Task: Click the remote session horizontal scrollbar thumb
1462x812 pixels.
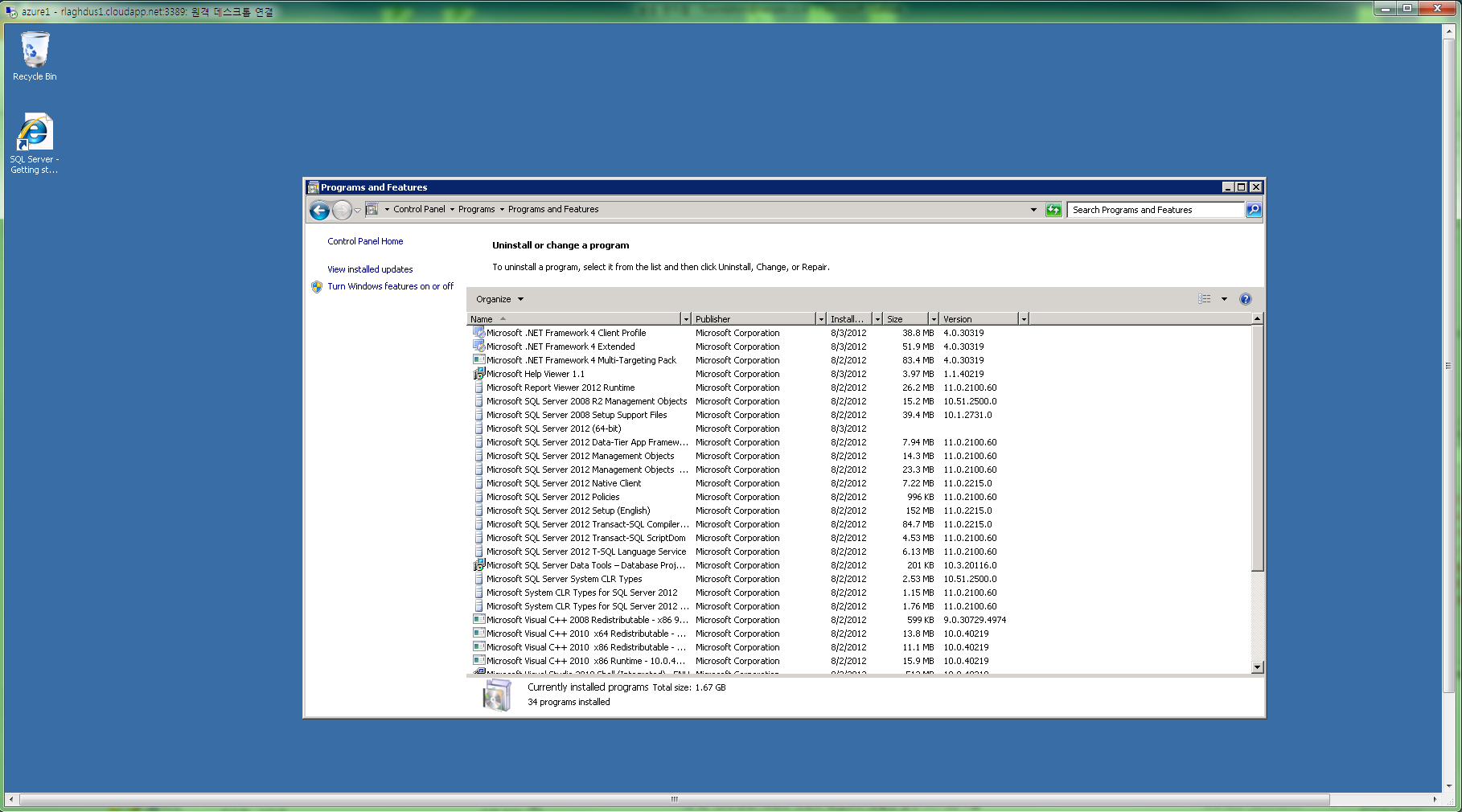Action: coord(674,799)
